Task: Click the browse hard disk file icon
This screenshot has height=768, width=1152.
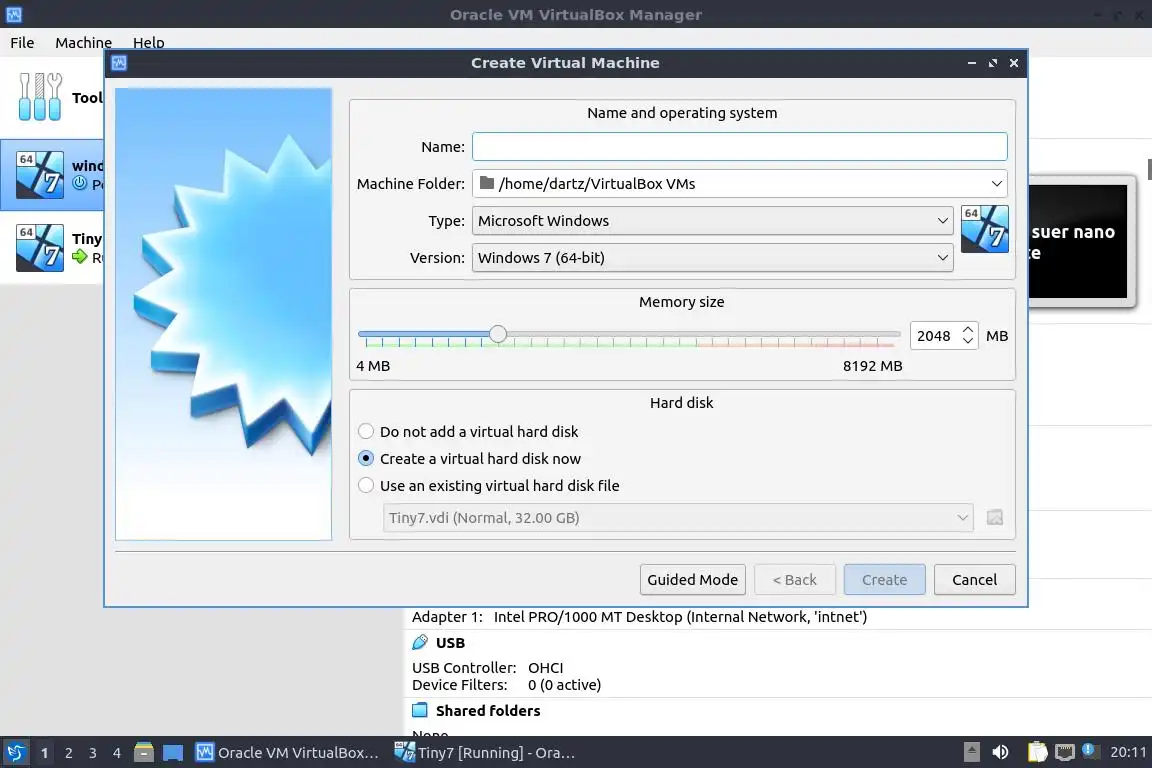Action: tap(995, 517)
